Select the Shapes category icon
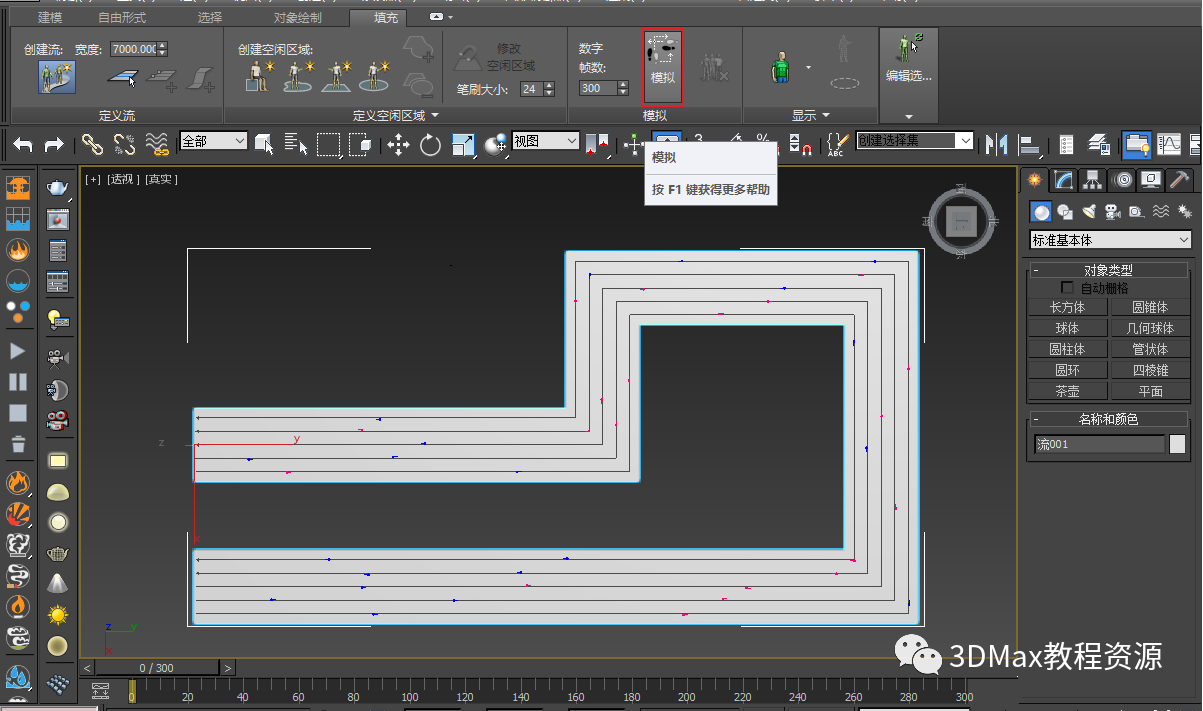The image size is (1203, 711). [x=1065, y=212]
